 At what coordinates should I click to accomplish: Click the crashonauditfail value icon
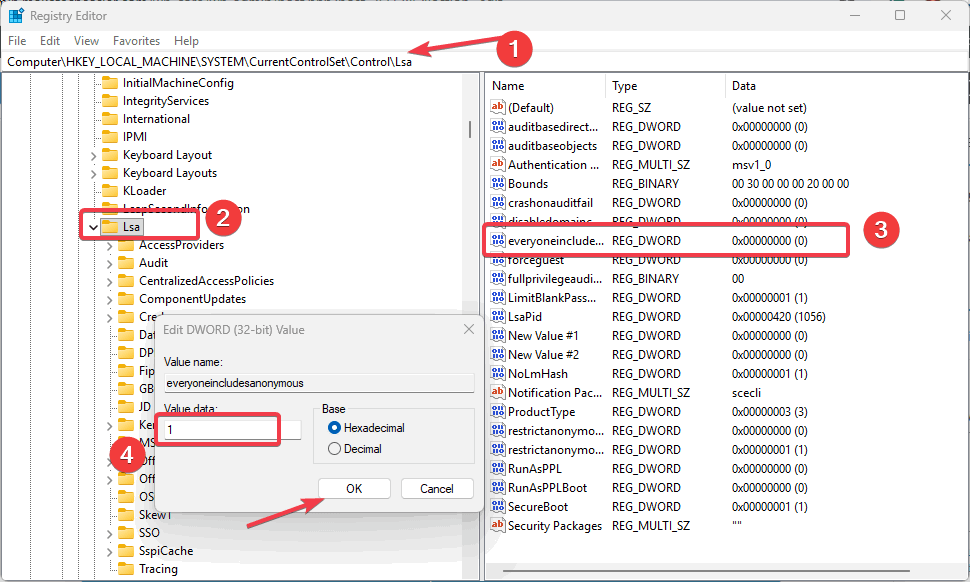(497, 202)
